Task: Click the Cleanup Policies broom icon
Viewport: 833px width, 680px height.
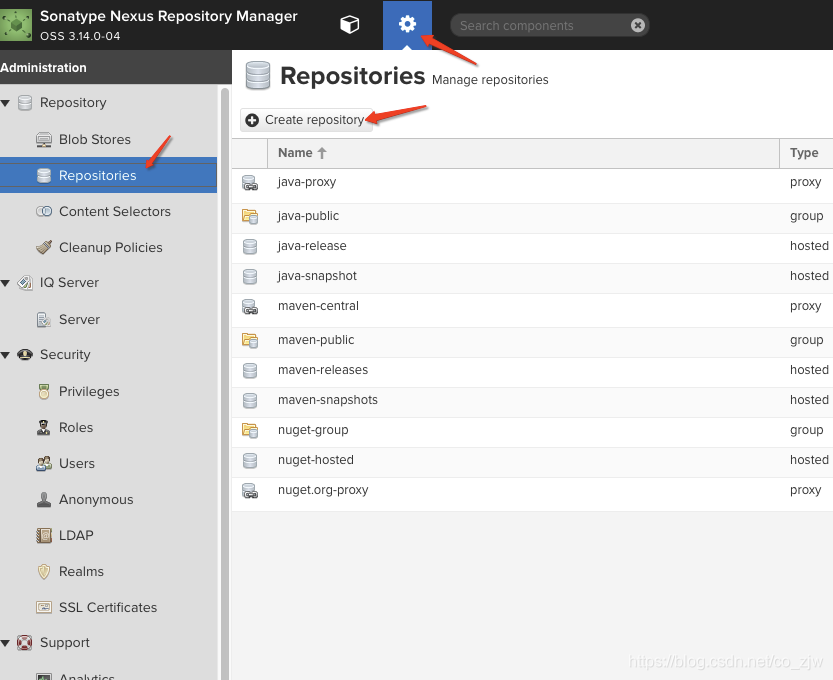Action: click(44, 247)
